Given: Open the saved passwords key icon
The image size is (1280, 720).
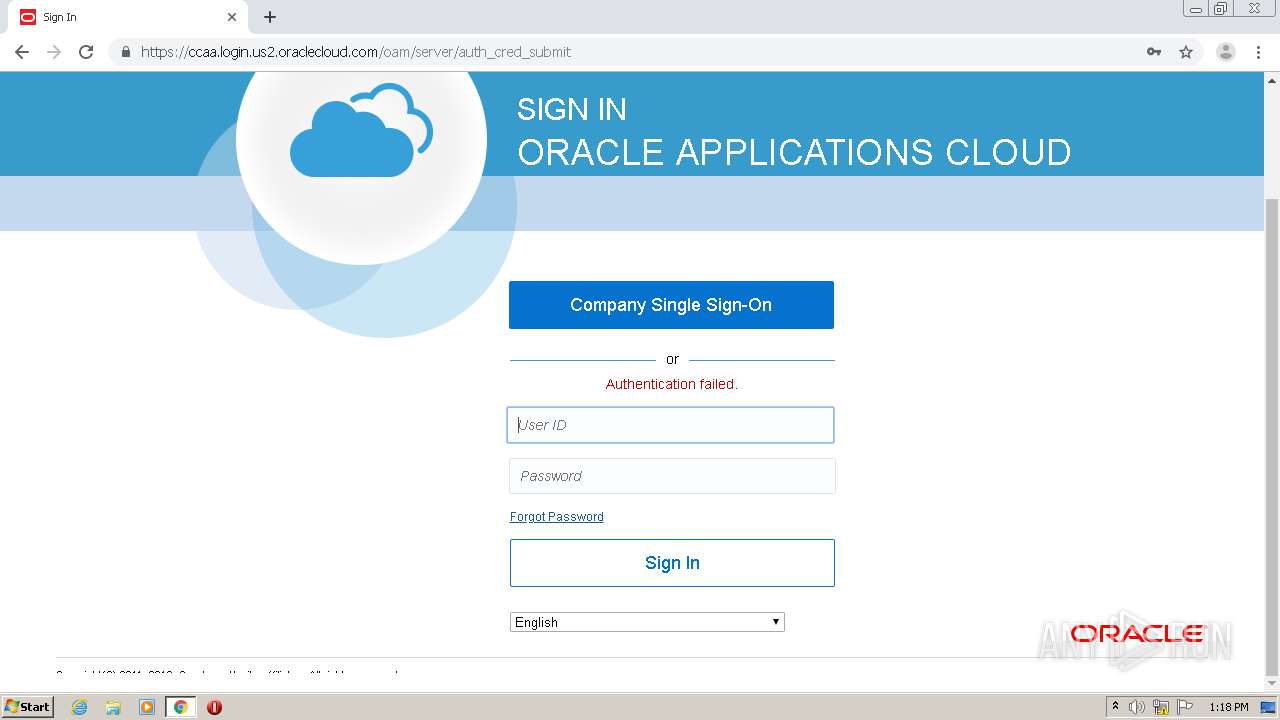Looking at the screenshot, I should 1154,52.
